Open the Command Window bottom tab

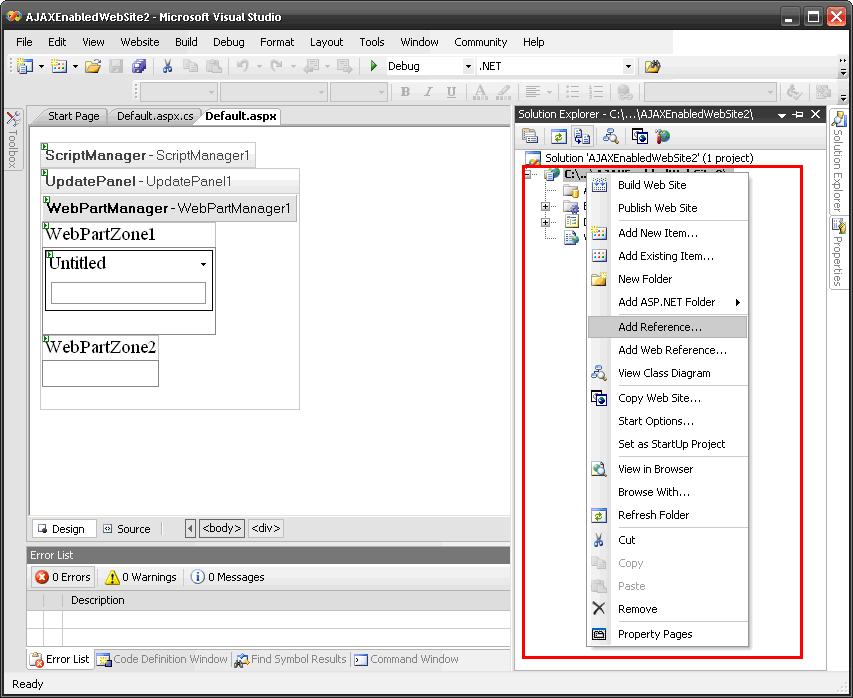tap(406, 659)
